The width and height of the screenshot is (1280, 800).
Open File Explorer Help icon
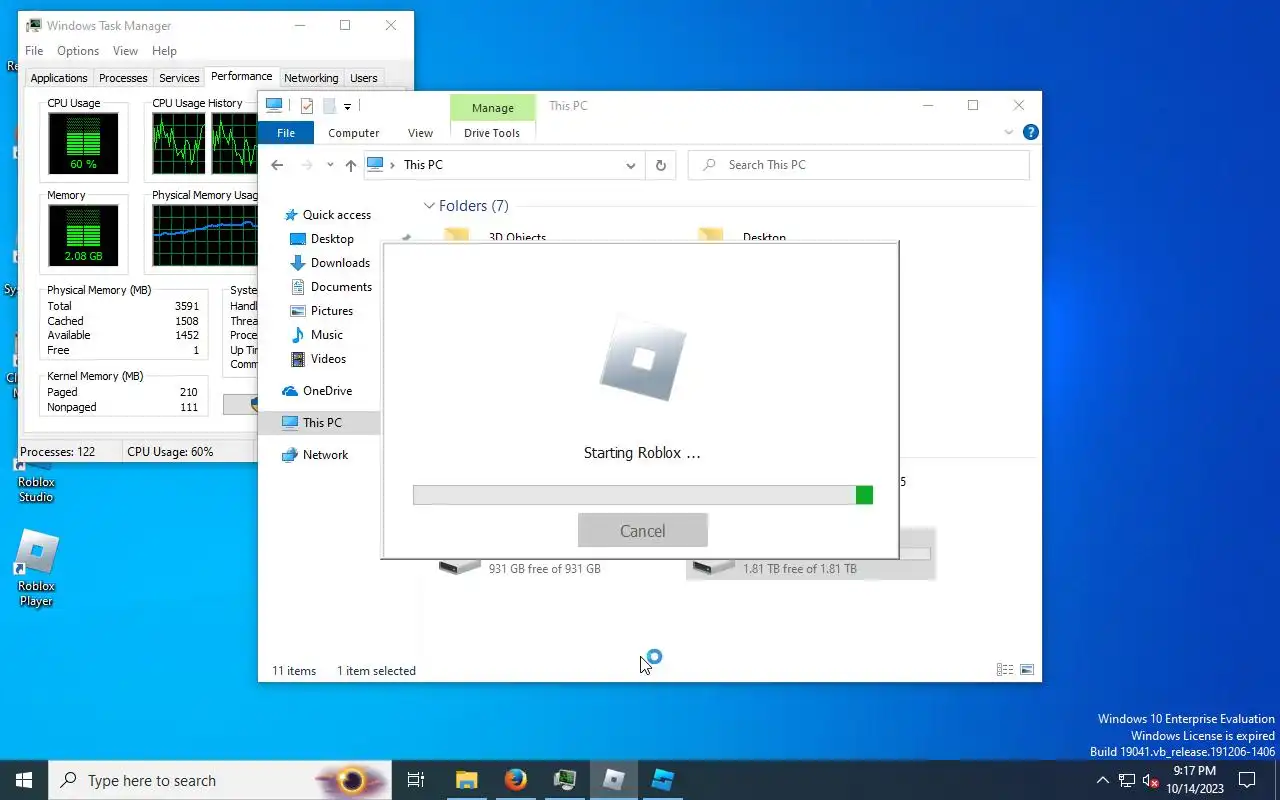1030,132
